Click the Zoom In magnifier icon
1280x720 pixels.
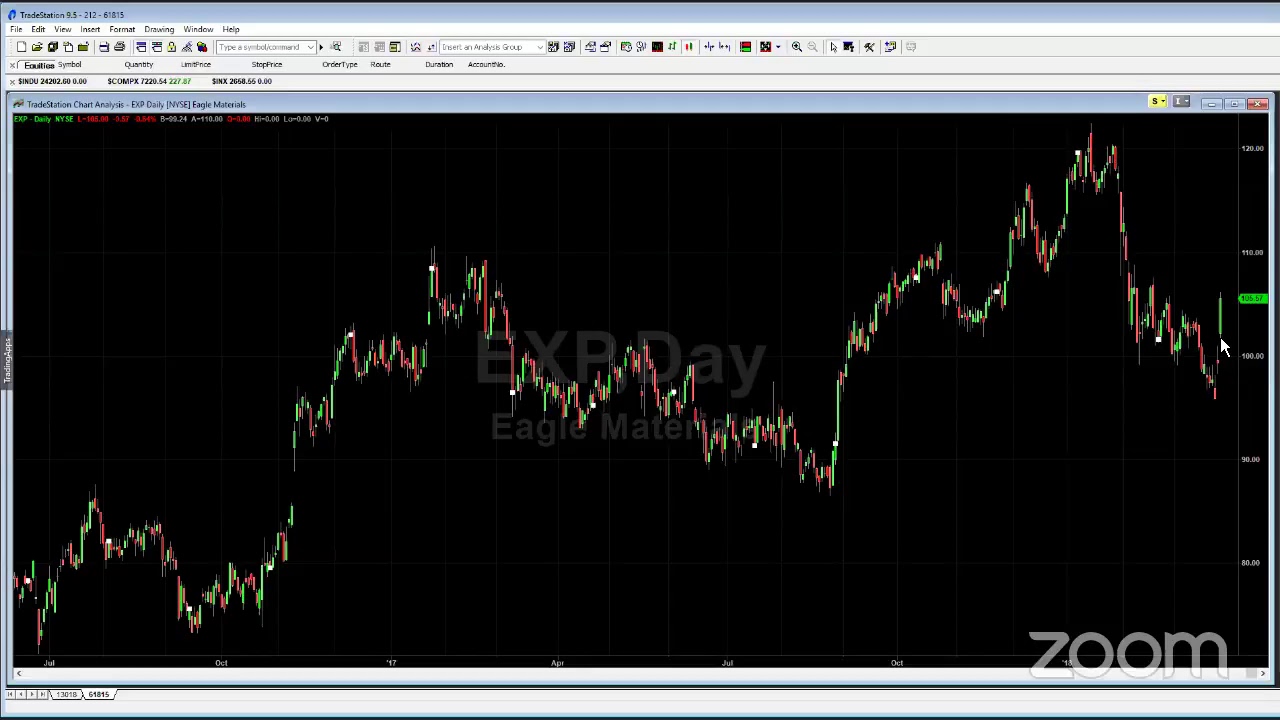point(797,47)
